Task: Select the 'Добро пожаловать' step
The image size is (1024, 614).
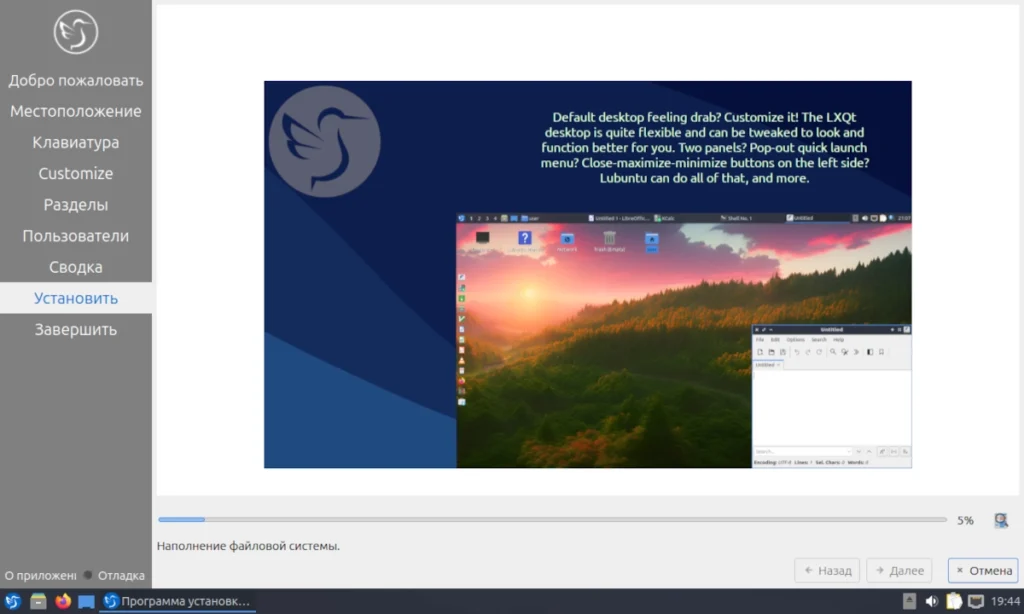Action: coord(76,80)
